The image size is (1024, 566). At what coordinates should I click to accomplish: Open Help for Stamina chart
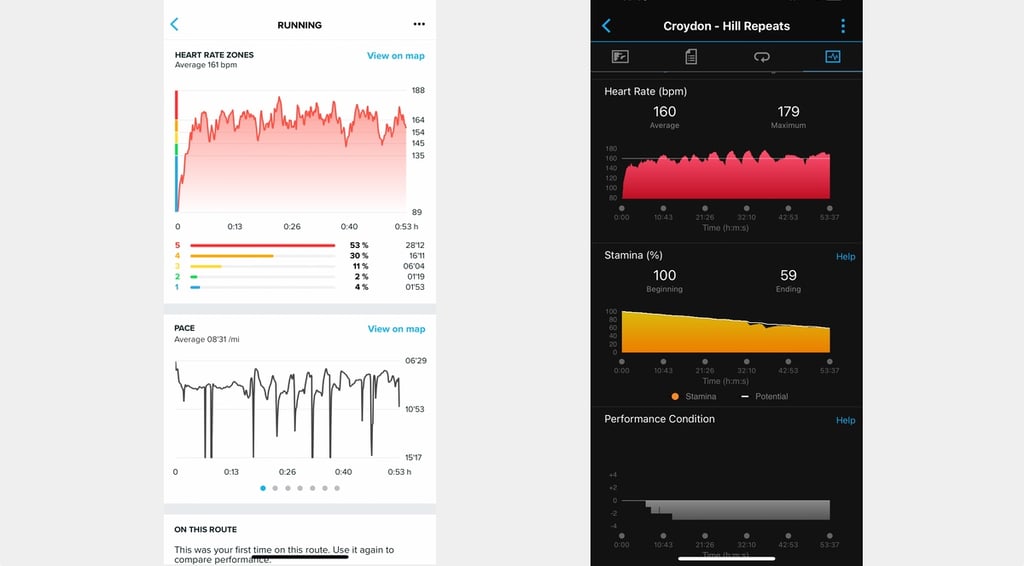tap(846, 257)
